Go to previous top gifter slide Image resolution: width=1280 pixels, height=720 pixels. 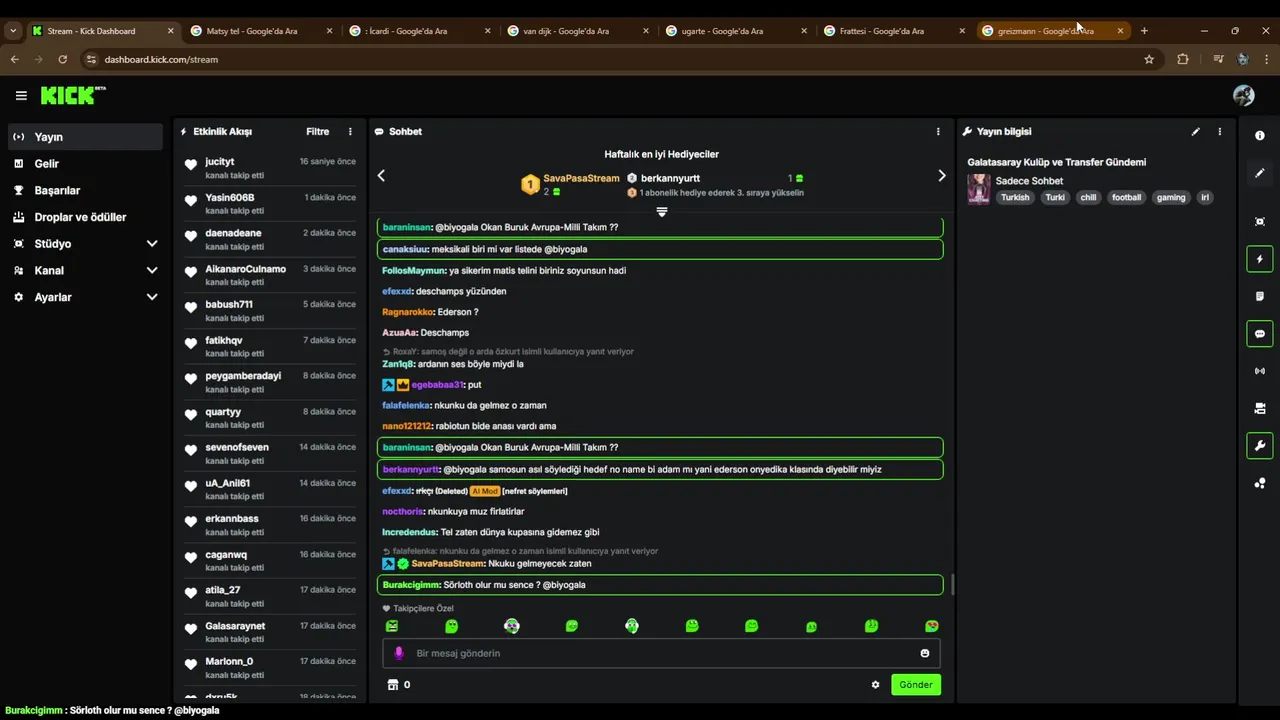tap(381, 175)
